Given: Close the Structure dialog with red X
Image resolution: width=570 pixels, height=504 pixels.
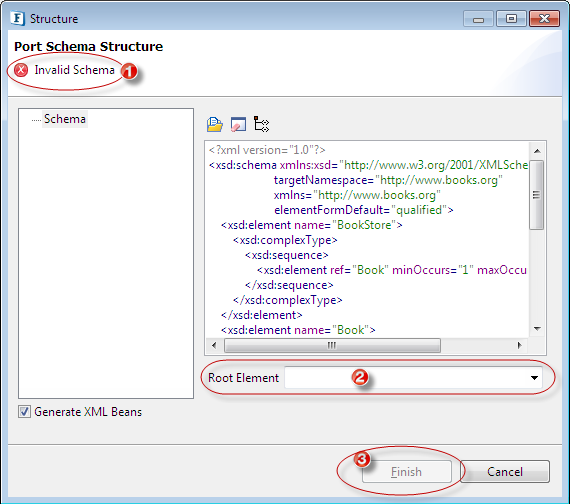Looking at the screenshot, I should coord(544,19).
